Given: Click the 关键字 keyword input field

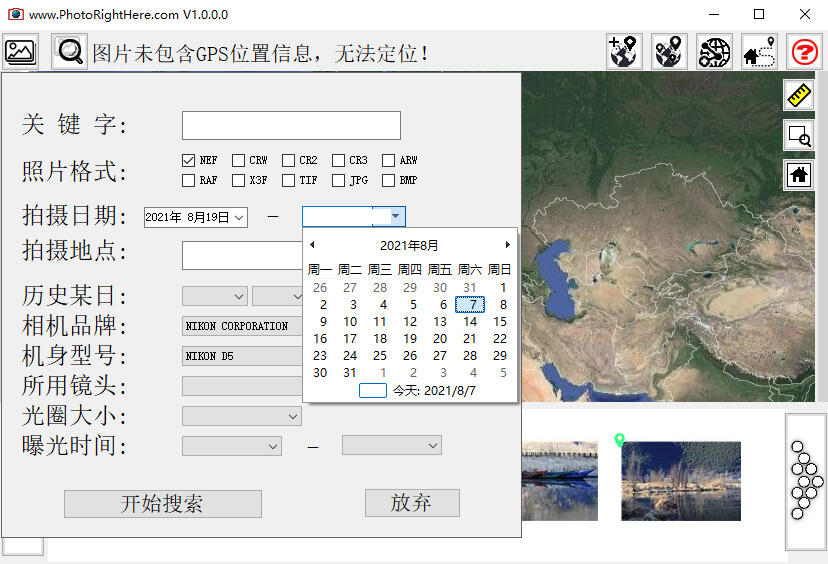Looking at the screenshot, I should tap(291, 125).
